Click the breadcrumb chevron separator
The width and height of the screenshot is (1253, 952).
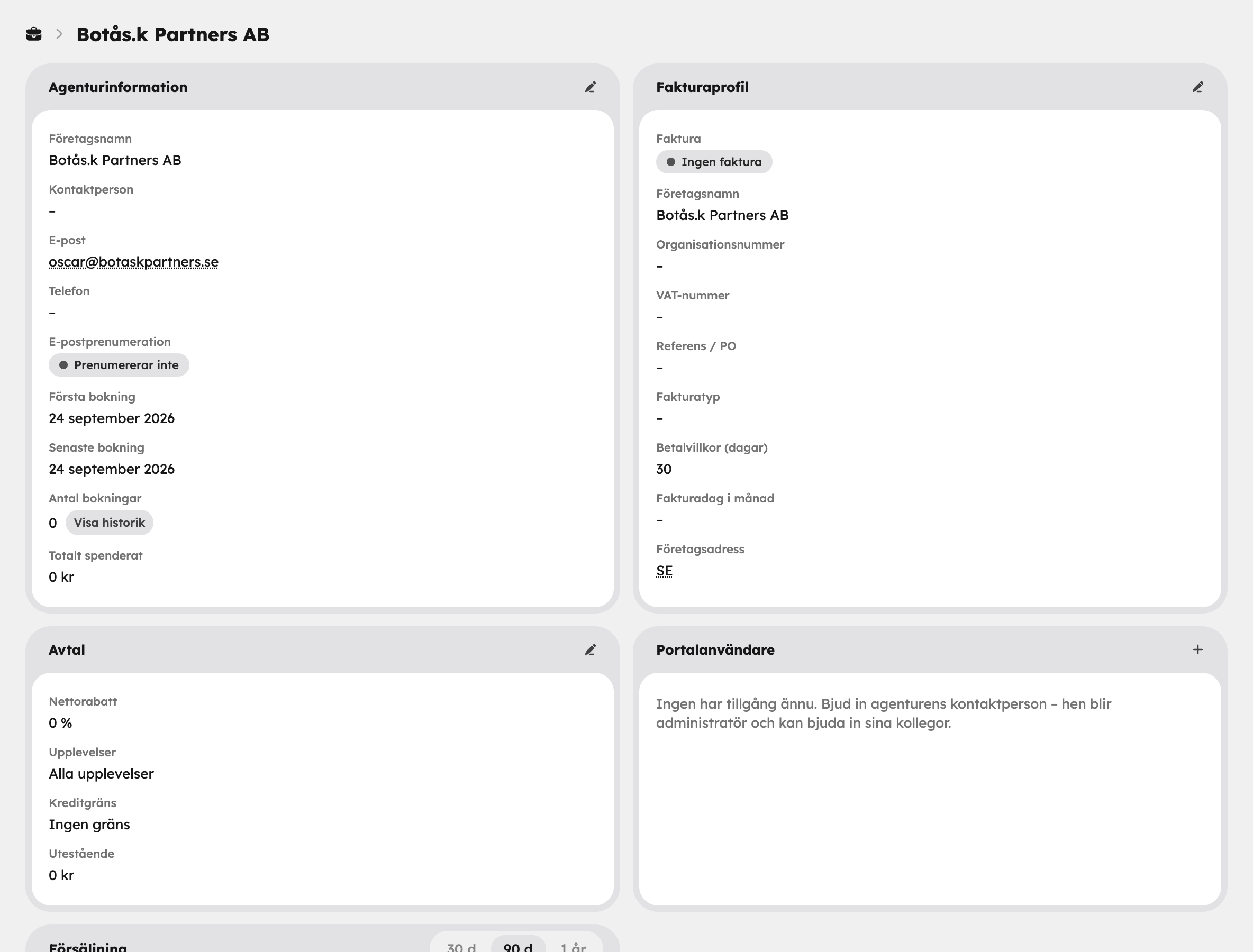(x=59, y=34)
